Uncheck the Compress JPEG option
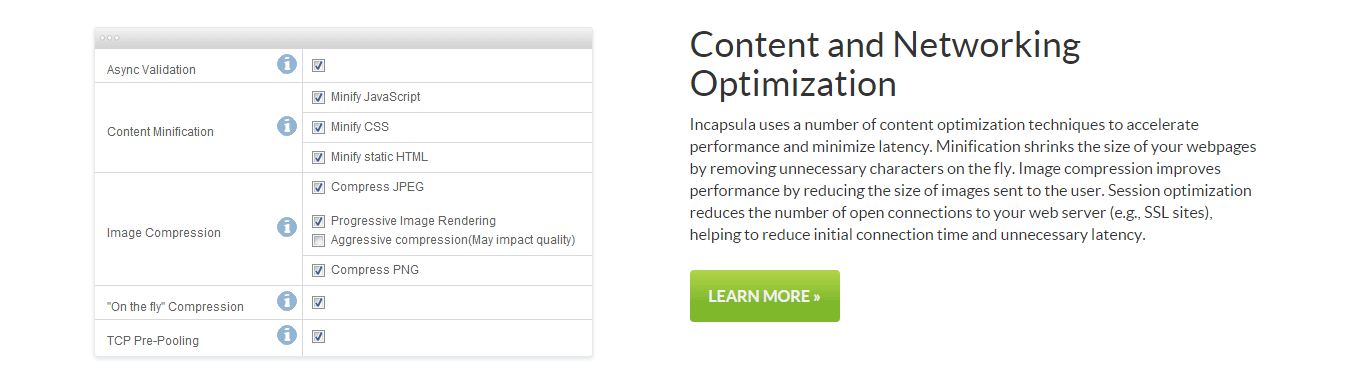 [x=318, y=187]
